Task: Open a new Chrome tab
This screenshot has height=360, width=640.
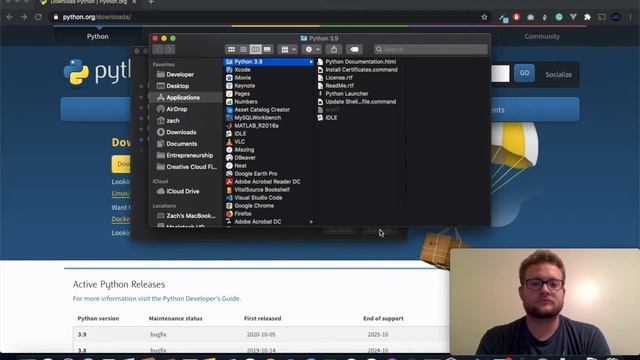Action: coord(151,2)
